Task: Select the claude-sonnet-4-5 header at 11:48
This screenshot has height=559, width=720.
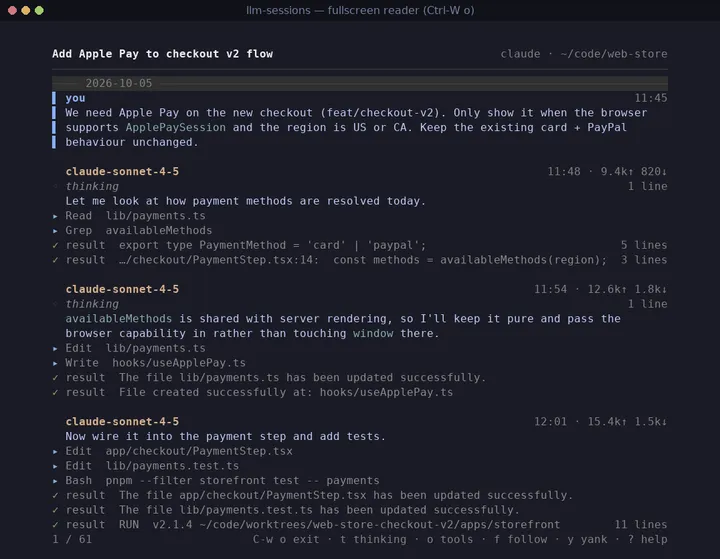Action: coord(122,171)
